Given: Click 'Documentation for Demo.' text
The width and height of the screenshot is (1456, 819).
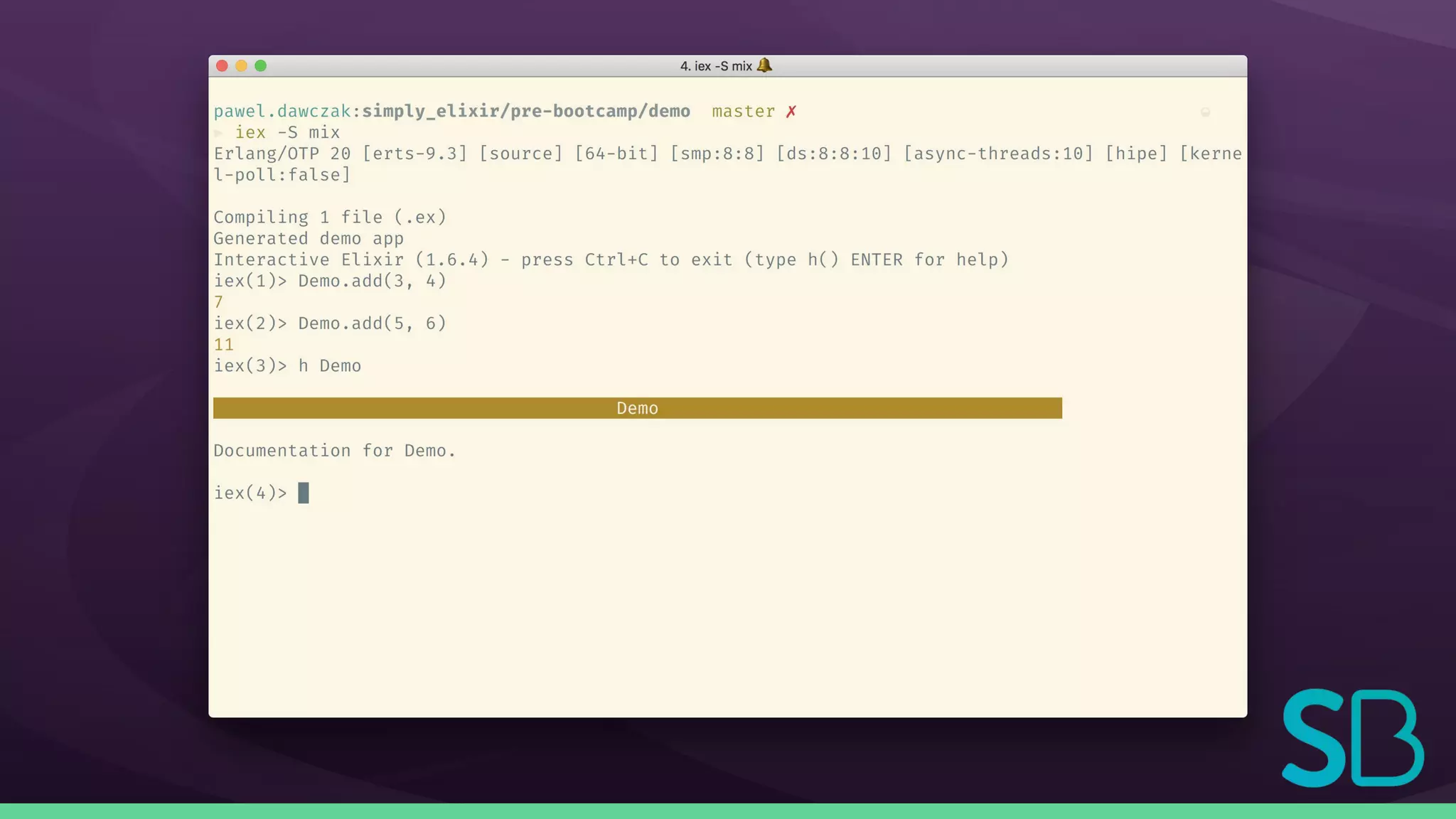Looking at the screenshot, I should [x=334, y=451].
